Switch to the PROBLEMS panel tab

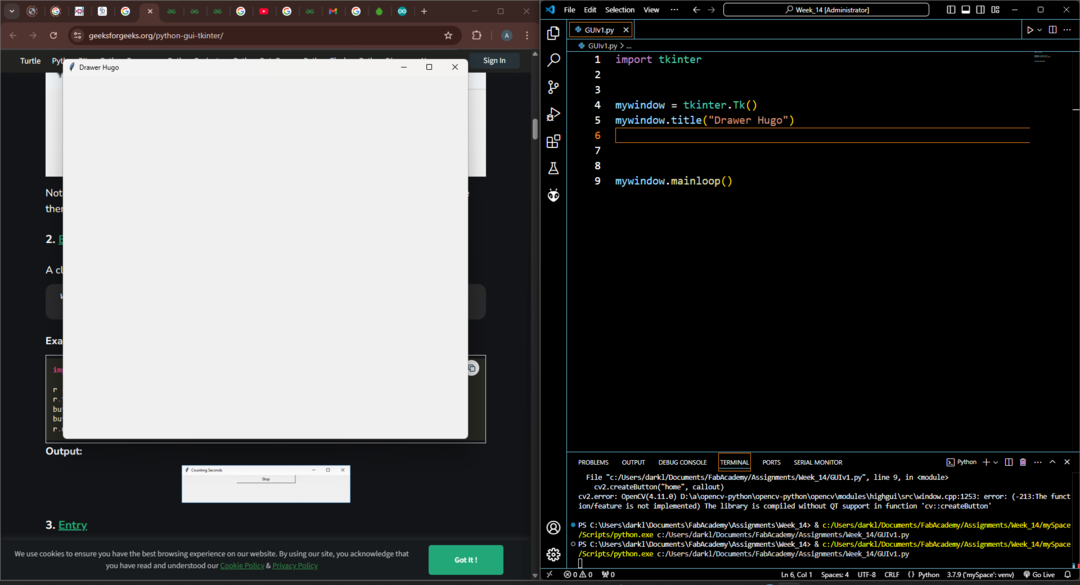593,462
